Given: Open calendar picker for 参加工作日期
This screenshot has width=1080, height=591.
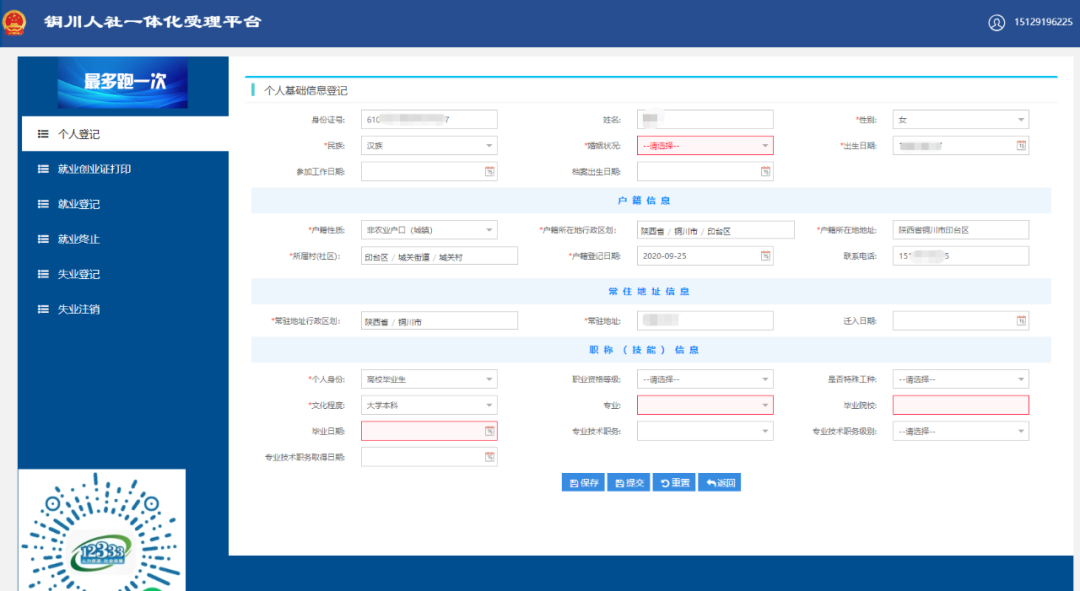Looking at the screenshot, I should (x=489, y=172).
